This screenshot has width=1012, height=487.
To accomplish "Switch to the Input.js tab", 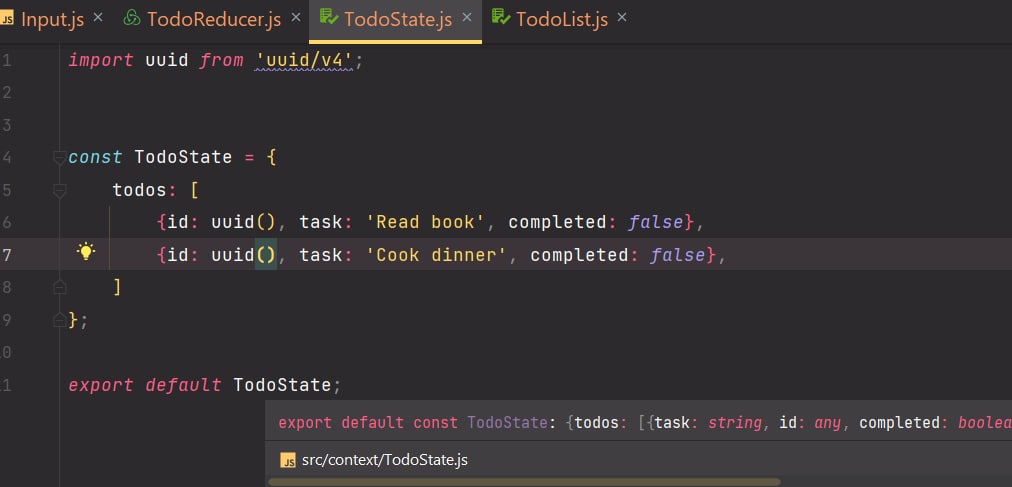I will tap(52, 19).
